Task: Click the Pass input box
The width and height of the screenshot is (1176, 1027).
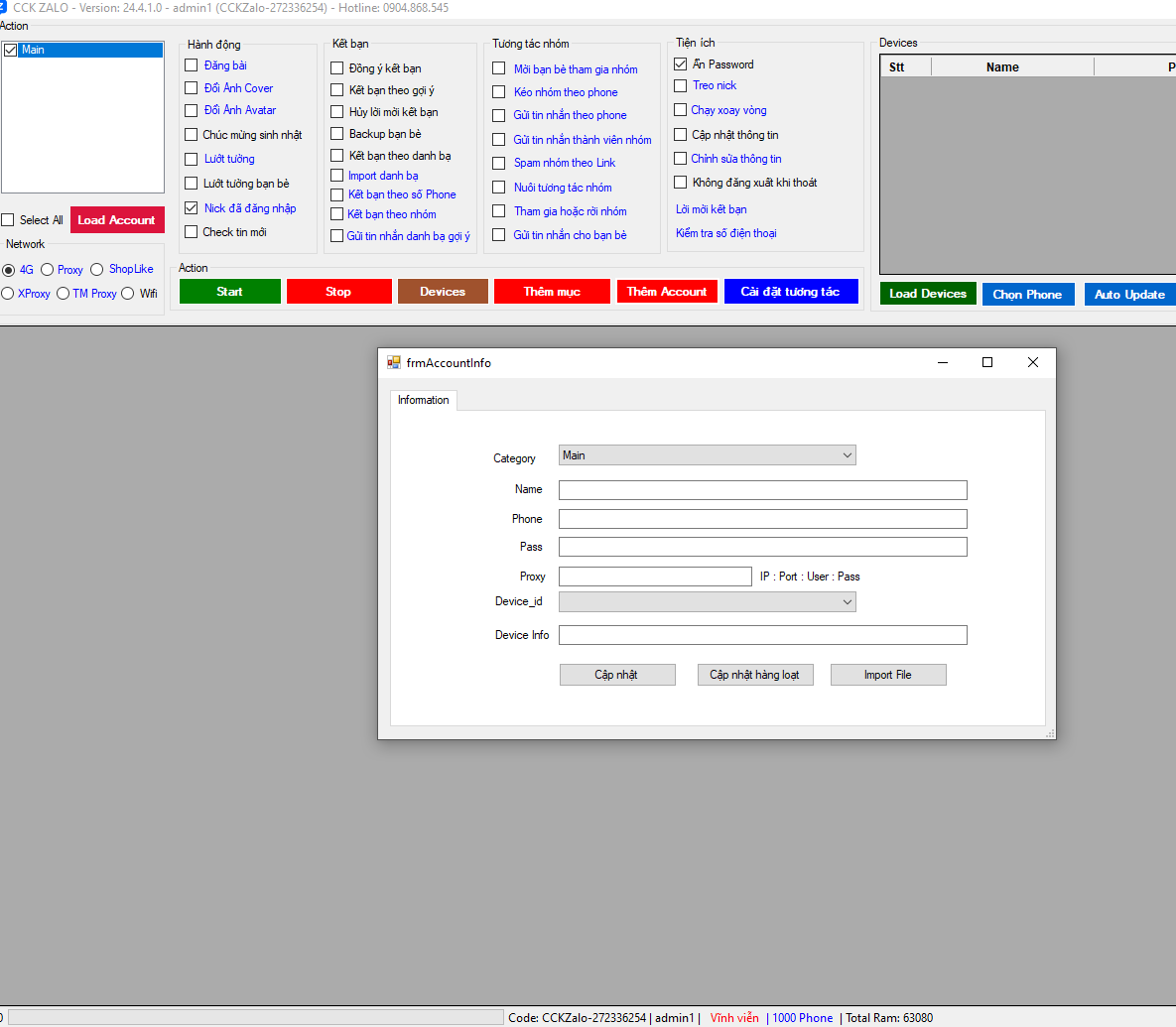Action: coord(763,547)
